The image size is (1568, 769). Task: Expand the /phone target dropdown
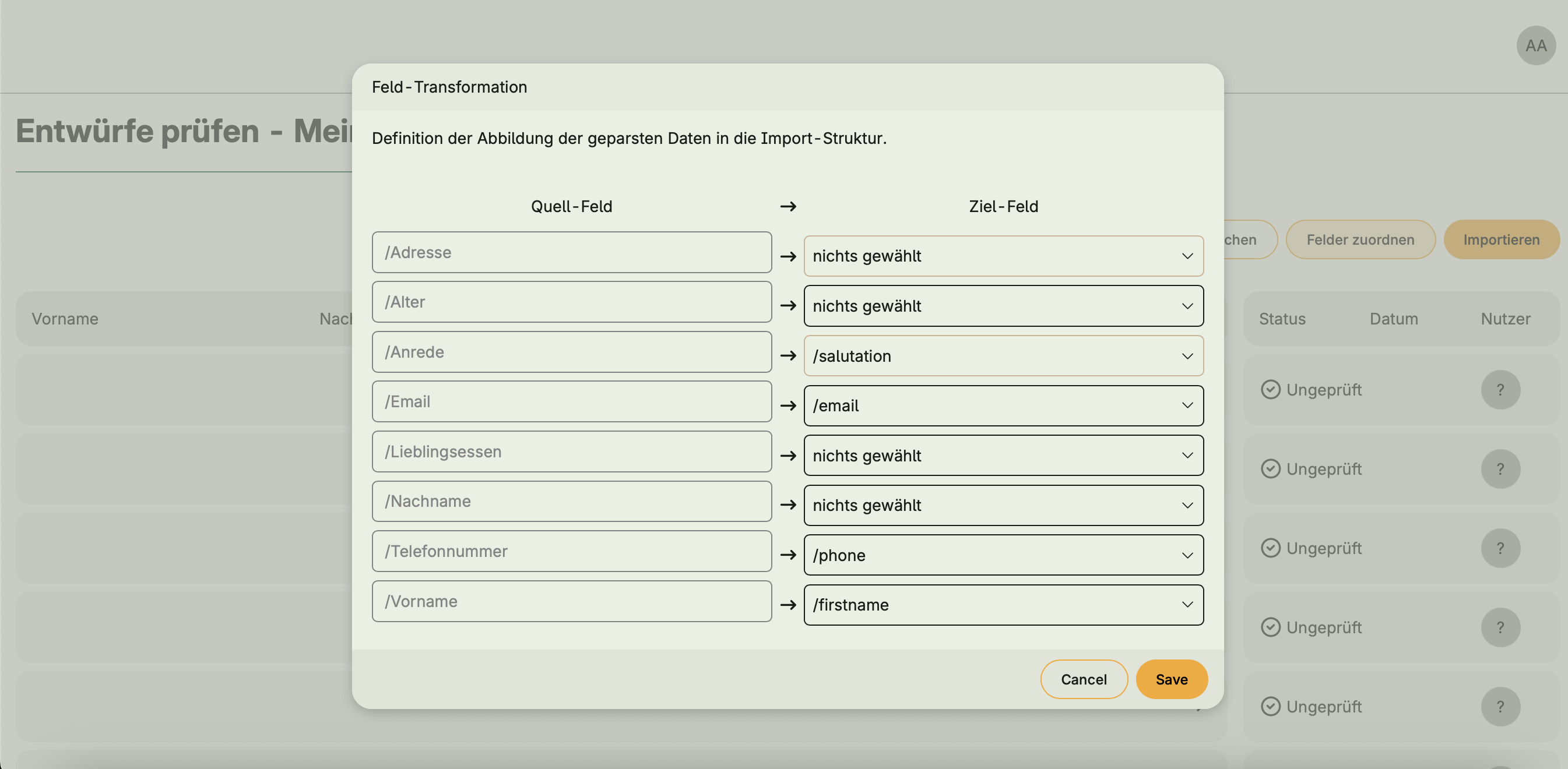click(x=1003, y=555)
